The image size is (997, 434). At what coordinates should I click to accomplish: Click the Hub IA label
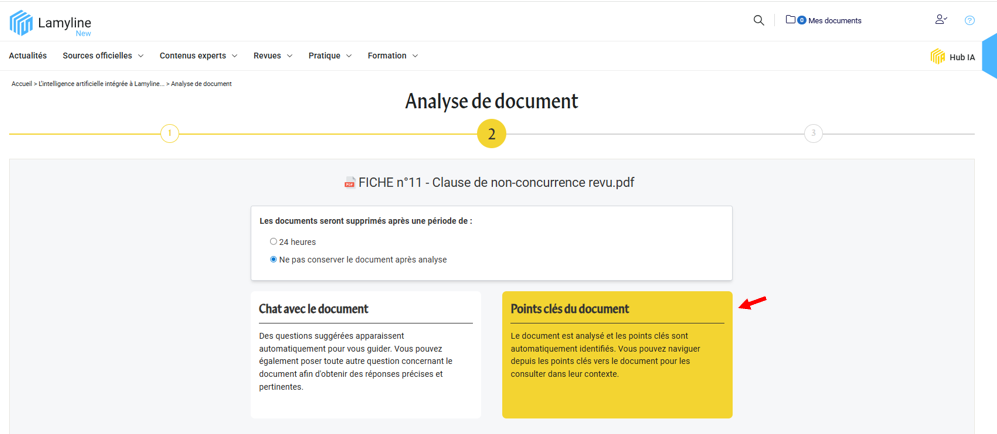[x=962, y=57]
